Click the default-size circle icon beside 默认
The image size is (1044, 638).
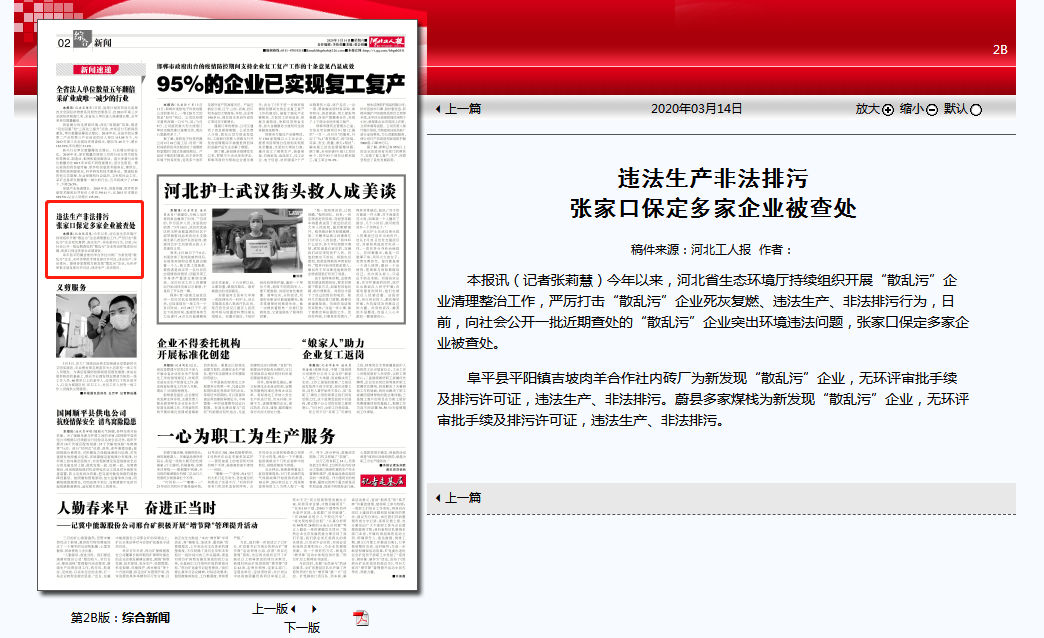tap(976, 110)
